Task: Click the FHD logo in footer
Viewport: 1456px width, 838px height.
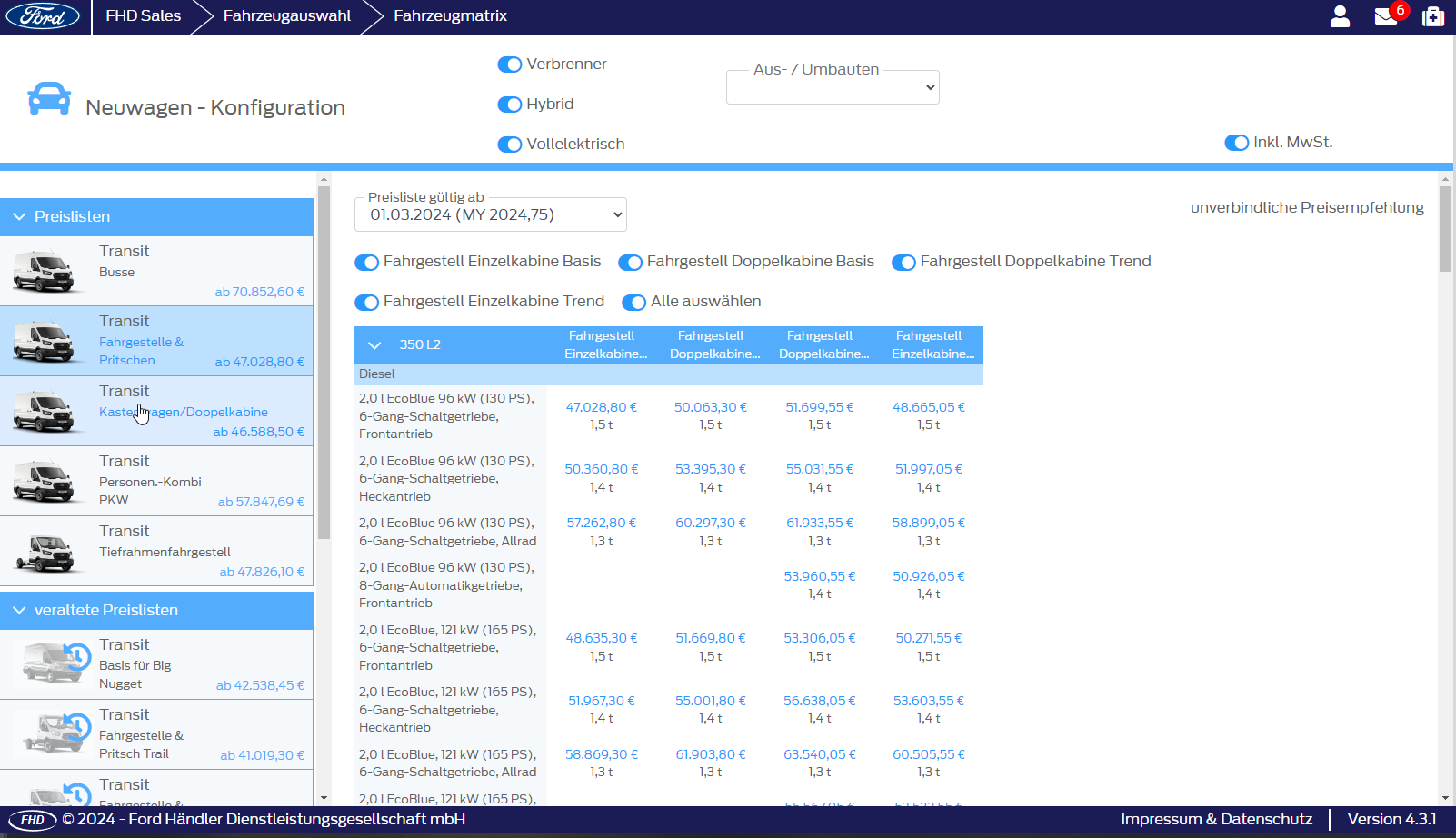Action: pyautogui.click(x=33, y=820)
